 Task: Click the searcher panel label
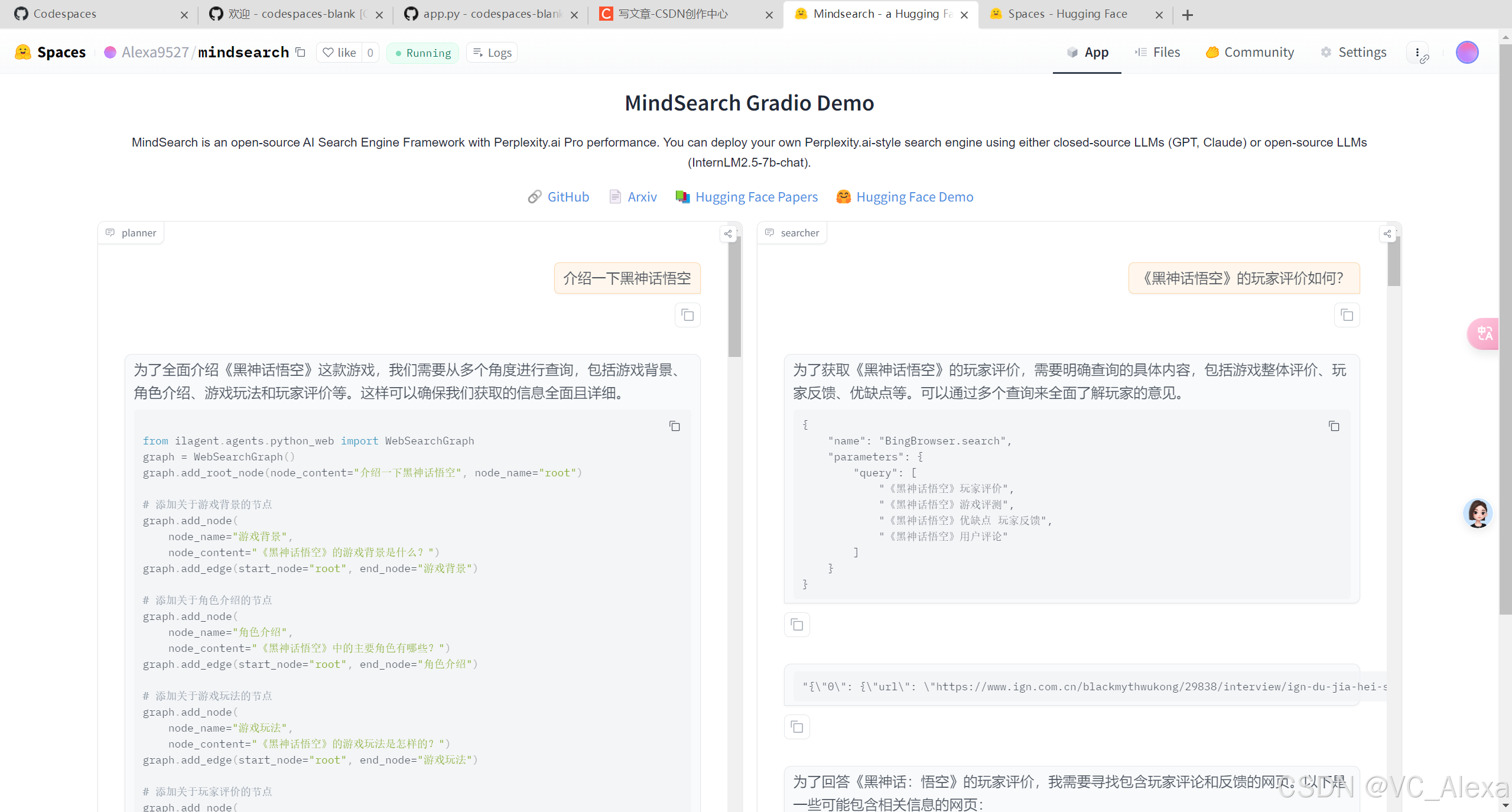pos(792,233)
